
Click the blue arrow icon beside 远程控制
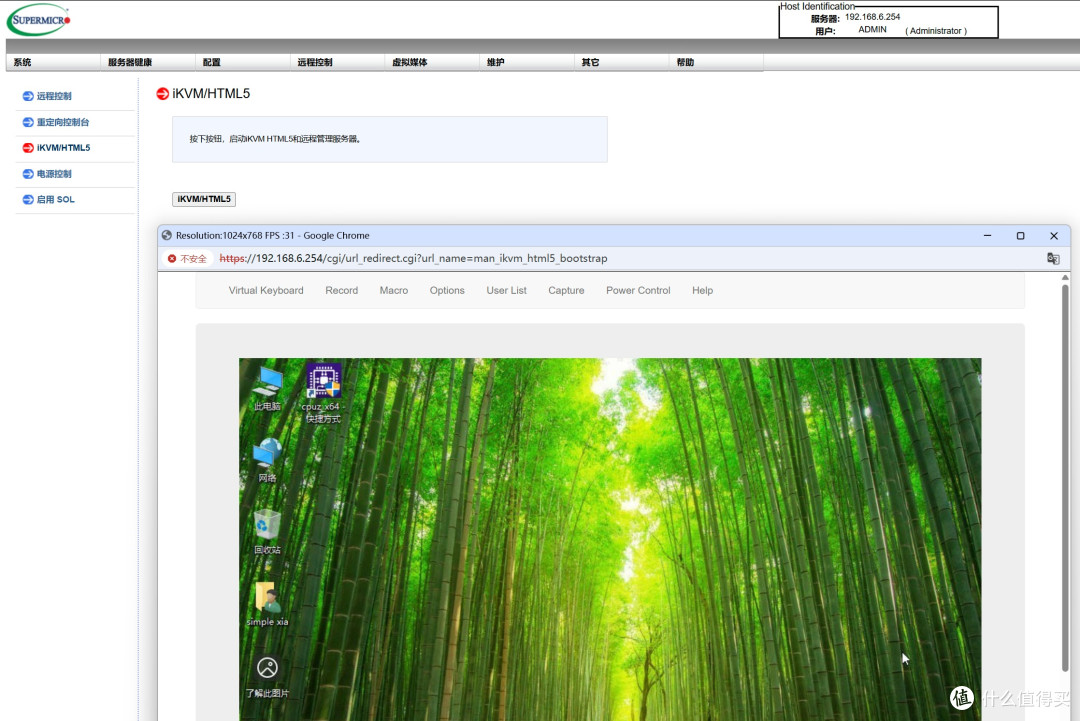click(x=28, y=96)
